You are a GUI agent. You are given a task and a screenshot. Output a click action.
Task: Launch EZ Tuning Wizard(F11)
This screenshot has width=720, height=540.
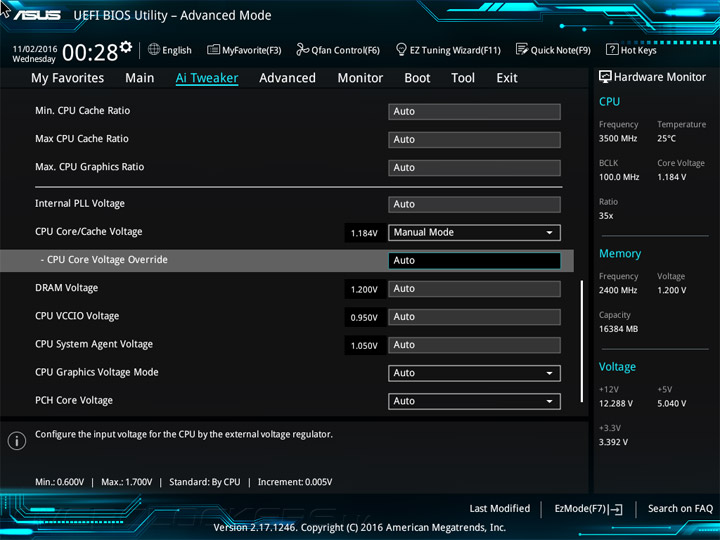tap(448, 50)
